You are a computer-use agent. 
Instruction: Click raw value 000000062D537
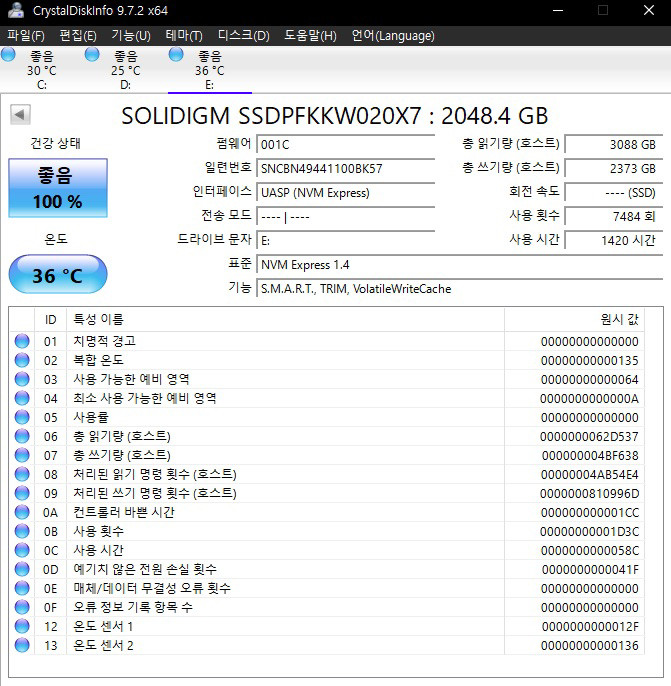(589, 437)
